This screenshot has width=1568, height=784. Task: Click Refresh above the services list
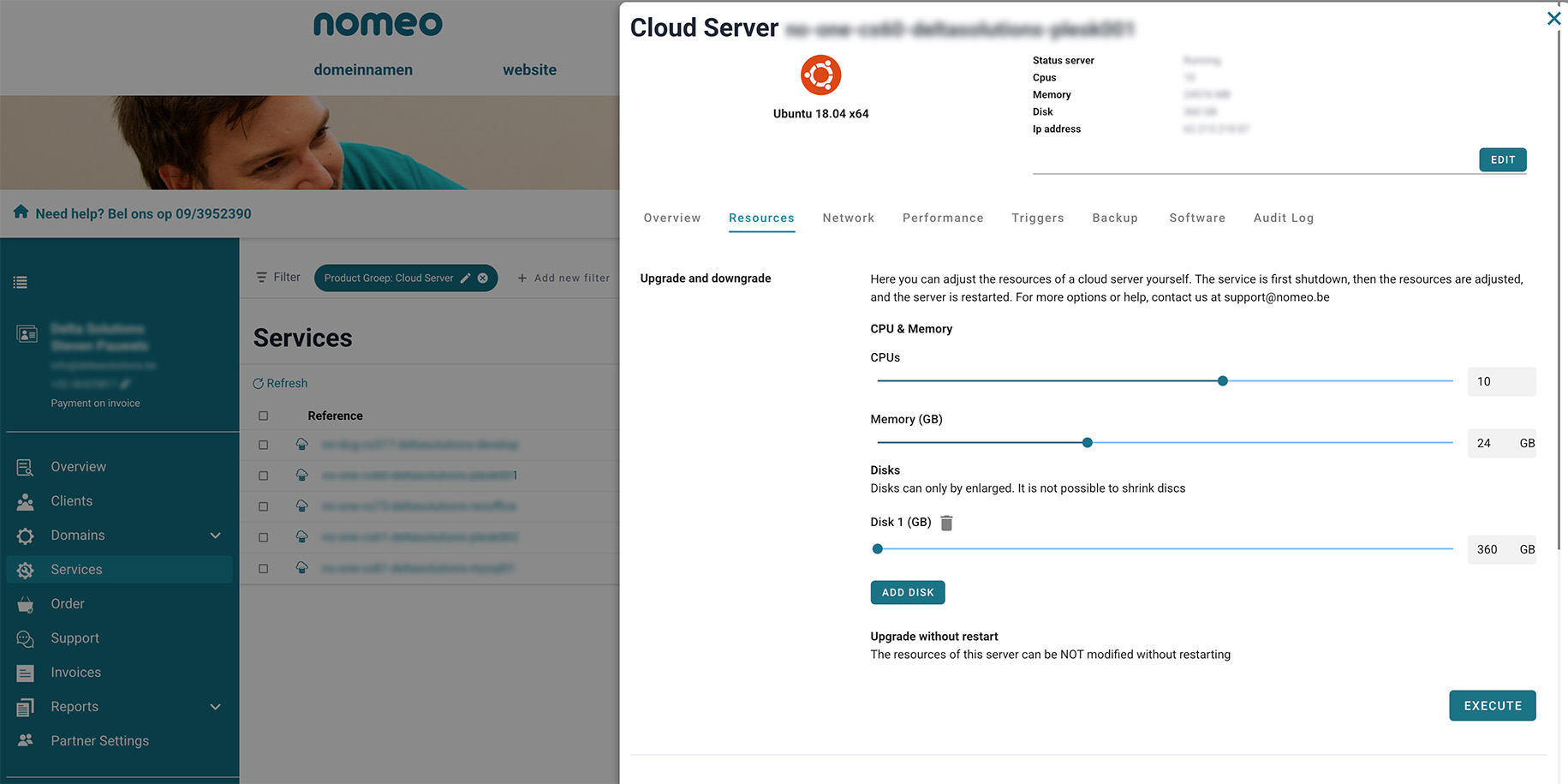280,383
